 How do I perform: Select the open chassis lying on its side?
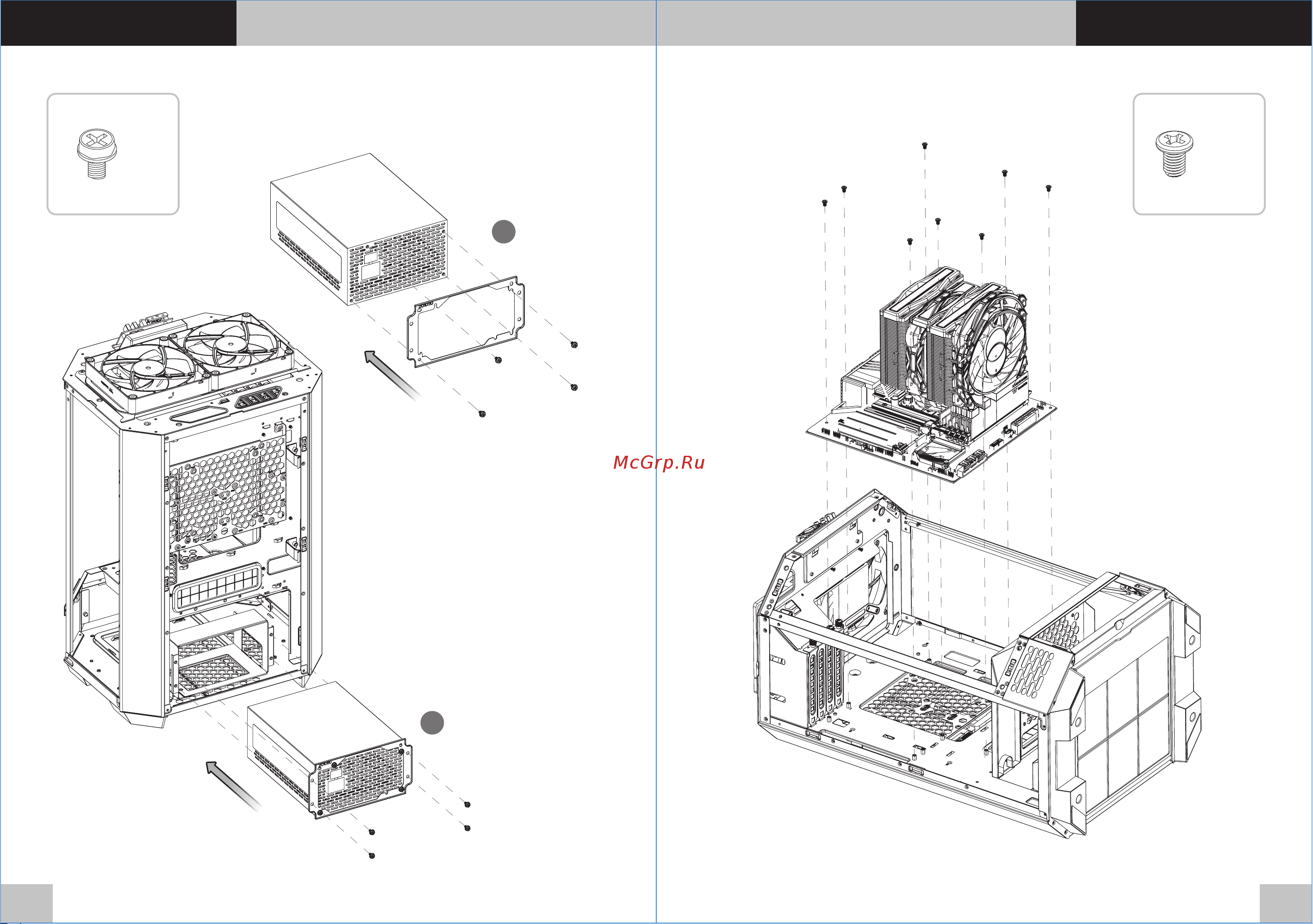(978, 663)
